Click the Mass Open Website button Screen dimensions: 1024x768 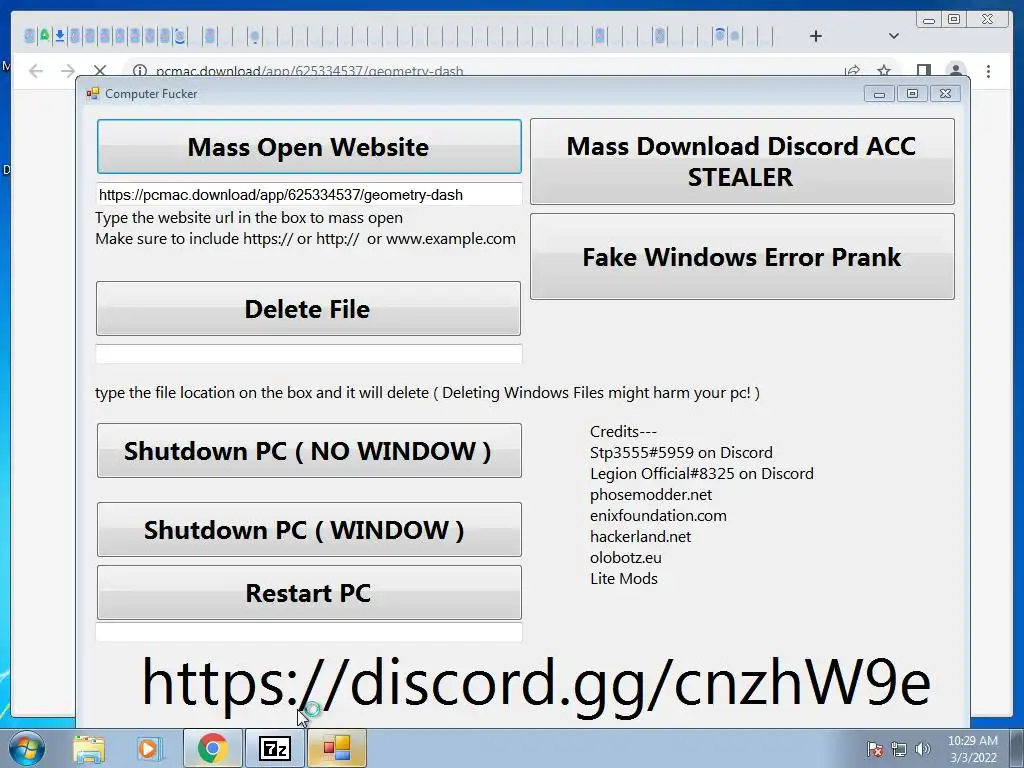pos(309,146)
